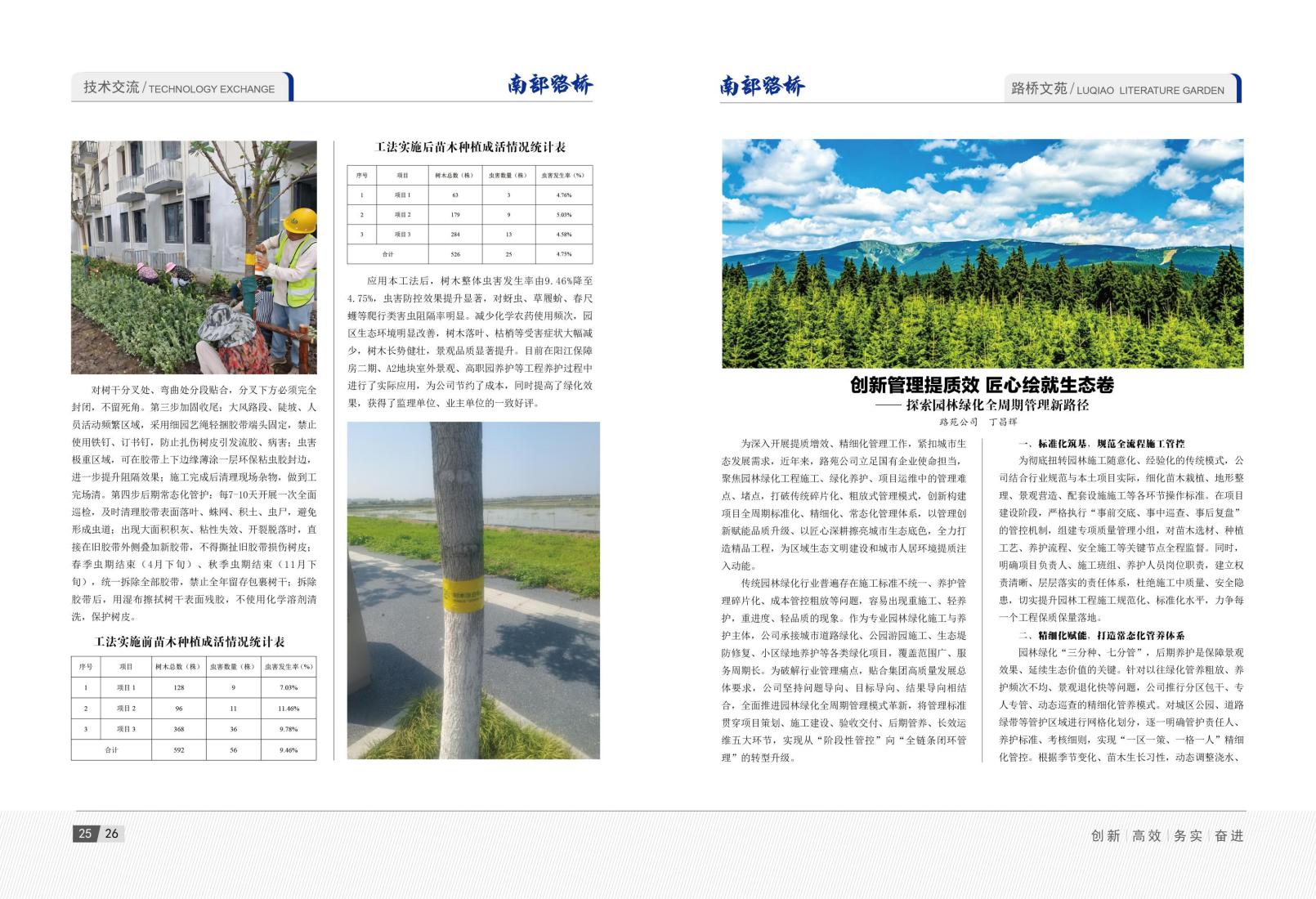Select the tree trunk with yellow band photo
Image resolution: width=1316 pixels, height=899 pixels.
(x=473, y=590)
